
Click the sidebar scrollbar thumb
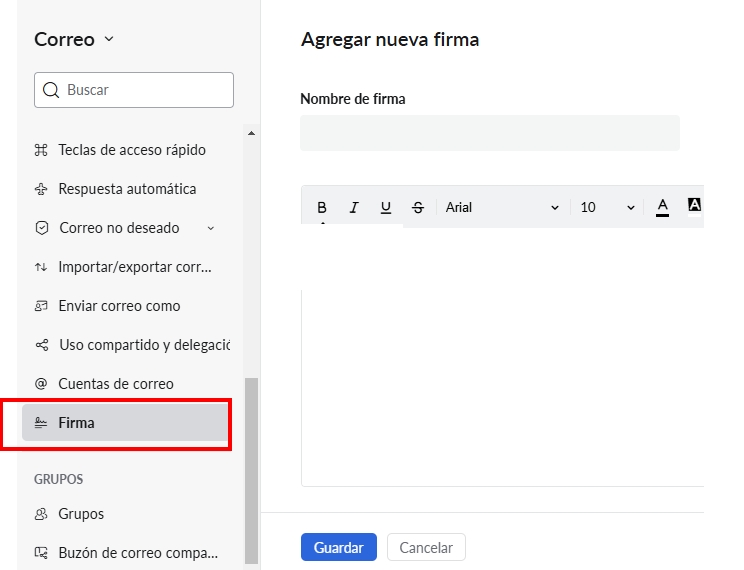251,470
